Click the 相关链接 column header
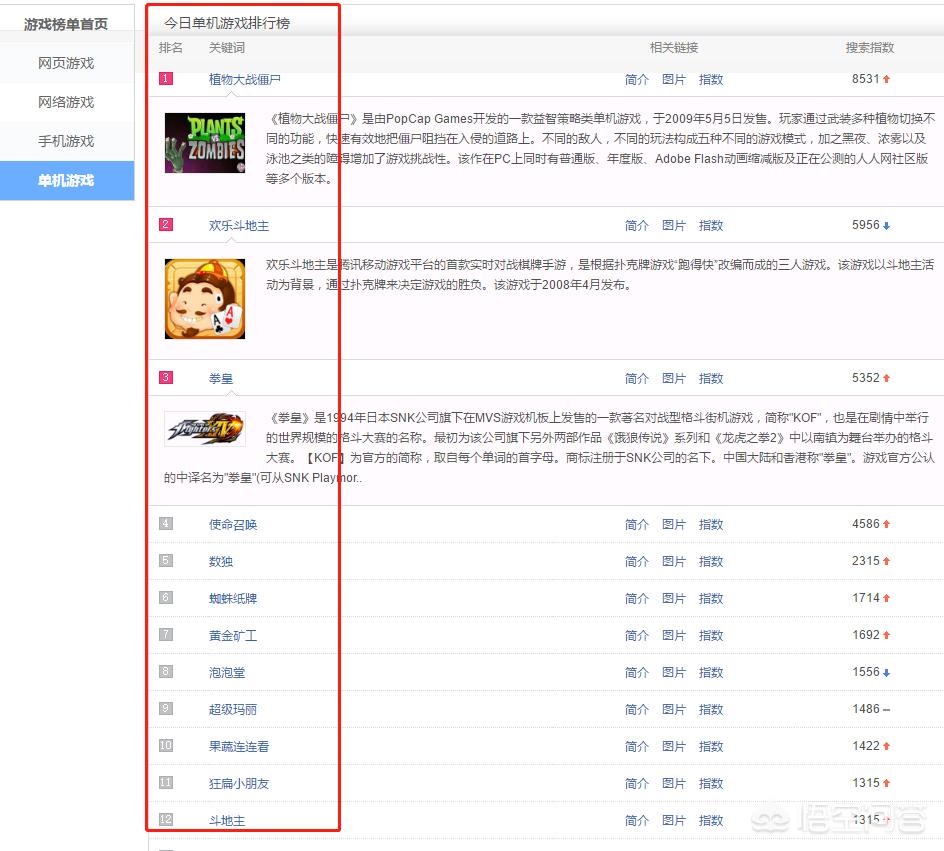Viewport: 944px width, 851px height. pos(674,48)
